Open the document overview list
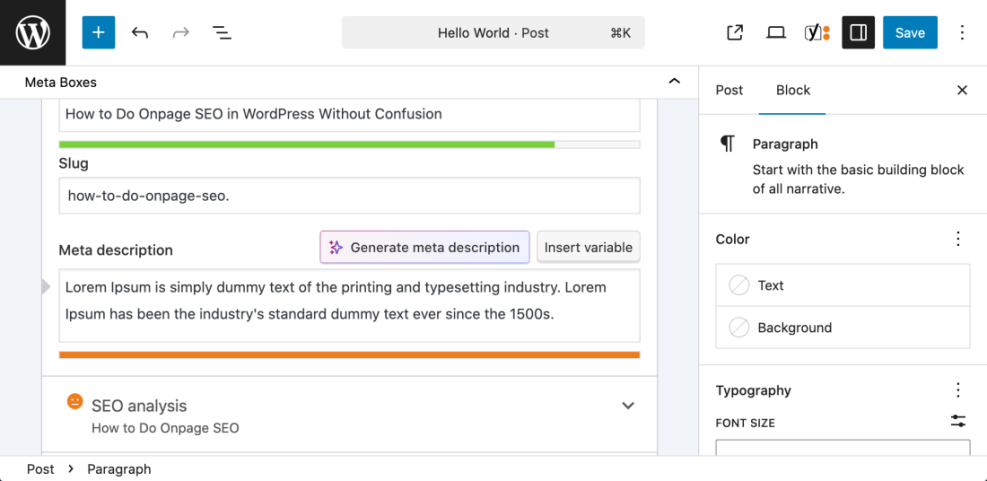987x481 pixels. [x=222, y=33]
